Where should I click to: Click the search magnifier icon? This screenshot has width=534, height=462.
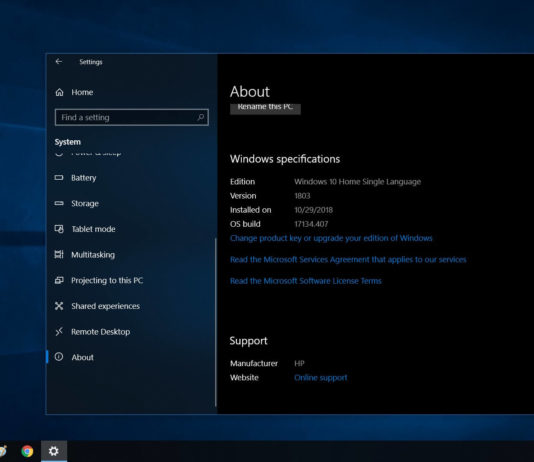point(201,117)
